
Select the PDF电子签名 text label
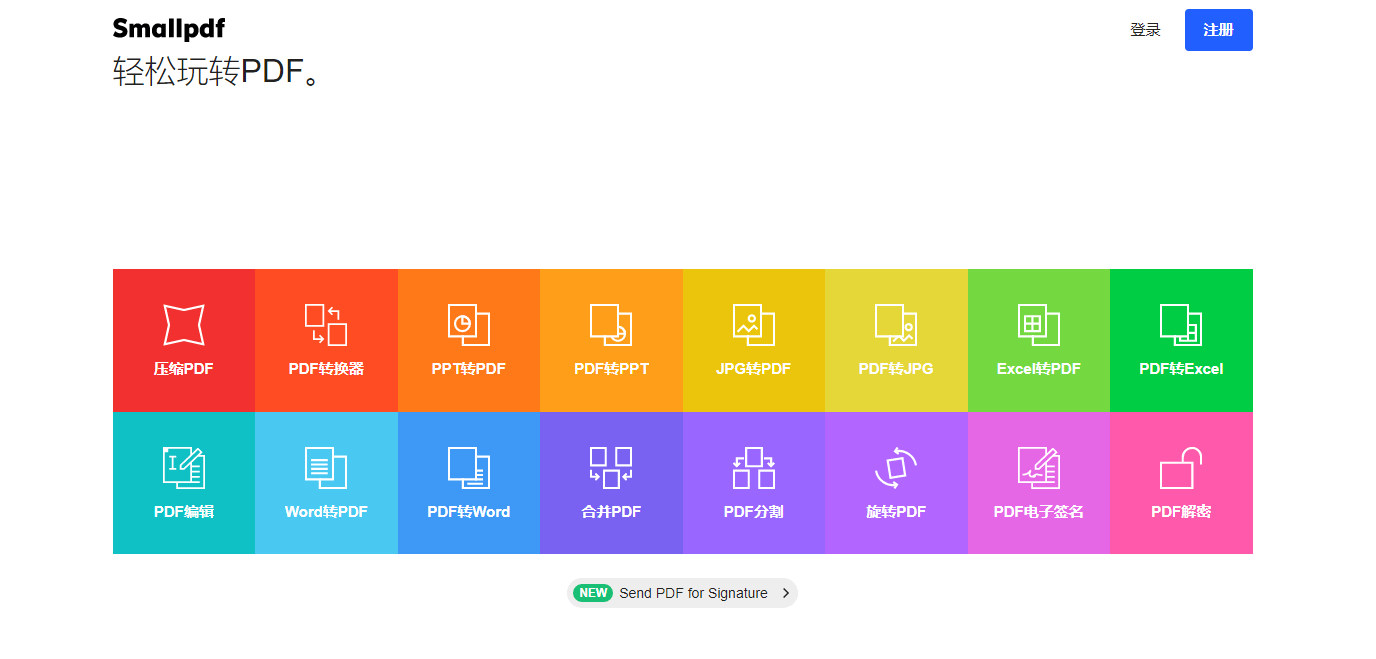coord(1038,512)
